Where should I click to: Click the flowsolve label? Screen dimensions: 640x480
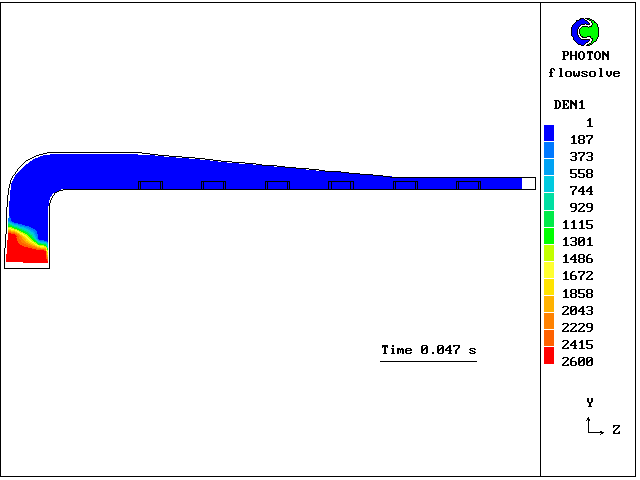(584, 73)
